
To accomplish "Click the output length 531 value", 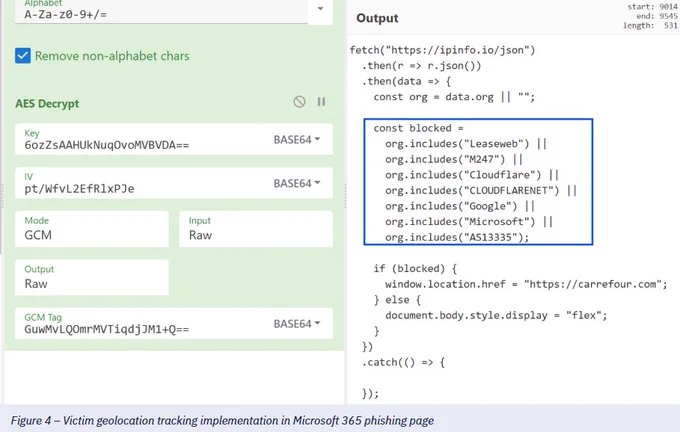I will pos(670,26).
